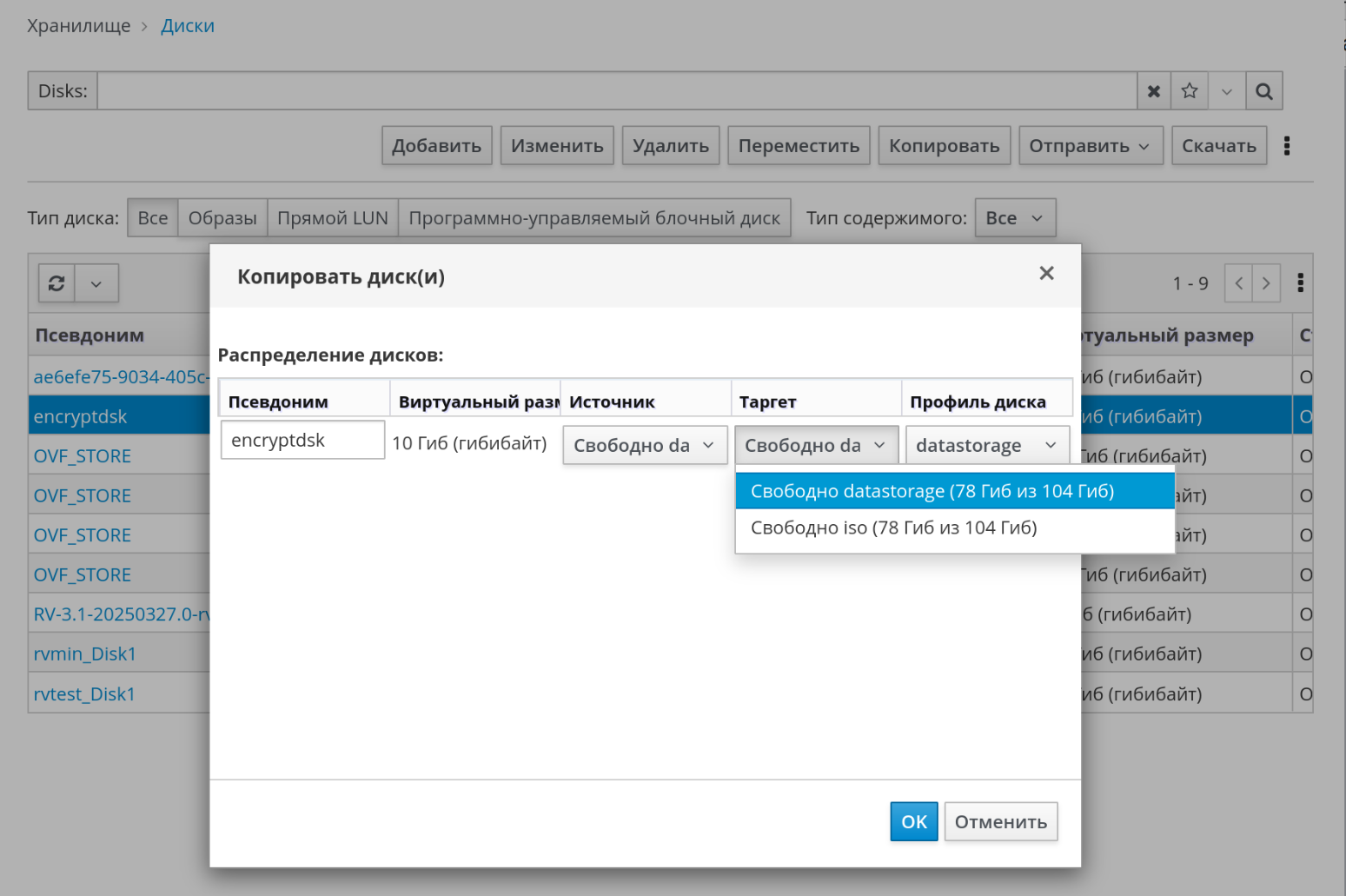Go to previous page of disks
The height and width of the screenshot is (896, 1346).
click(1238, 283)
